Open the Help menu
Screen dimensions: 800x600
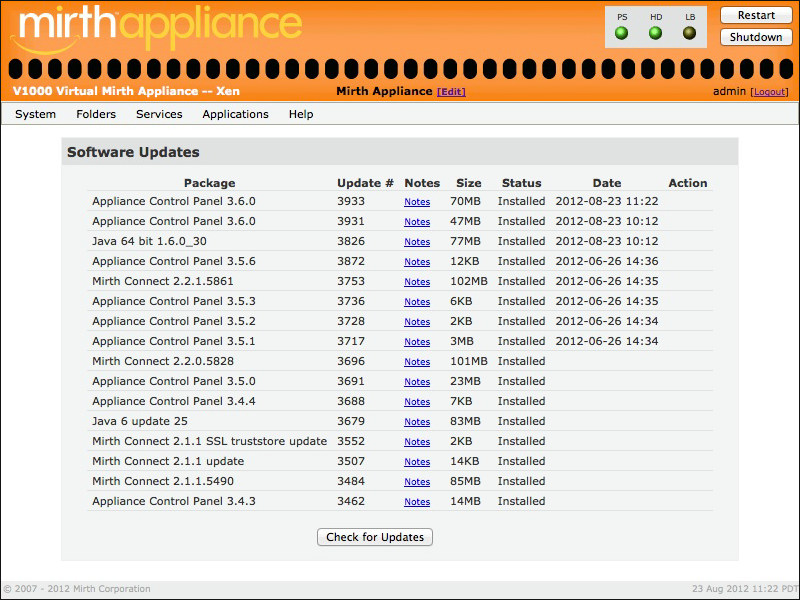301,114
